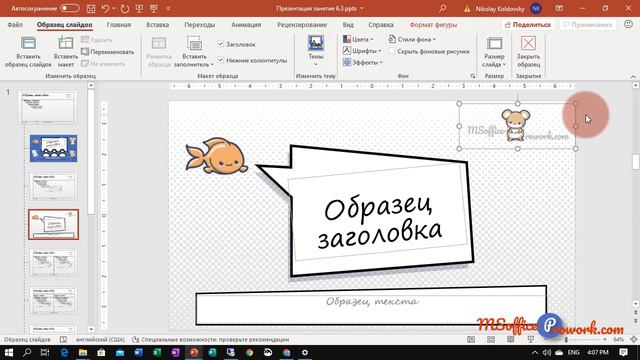Switch to Главная tab

point(119,24)
